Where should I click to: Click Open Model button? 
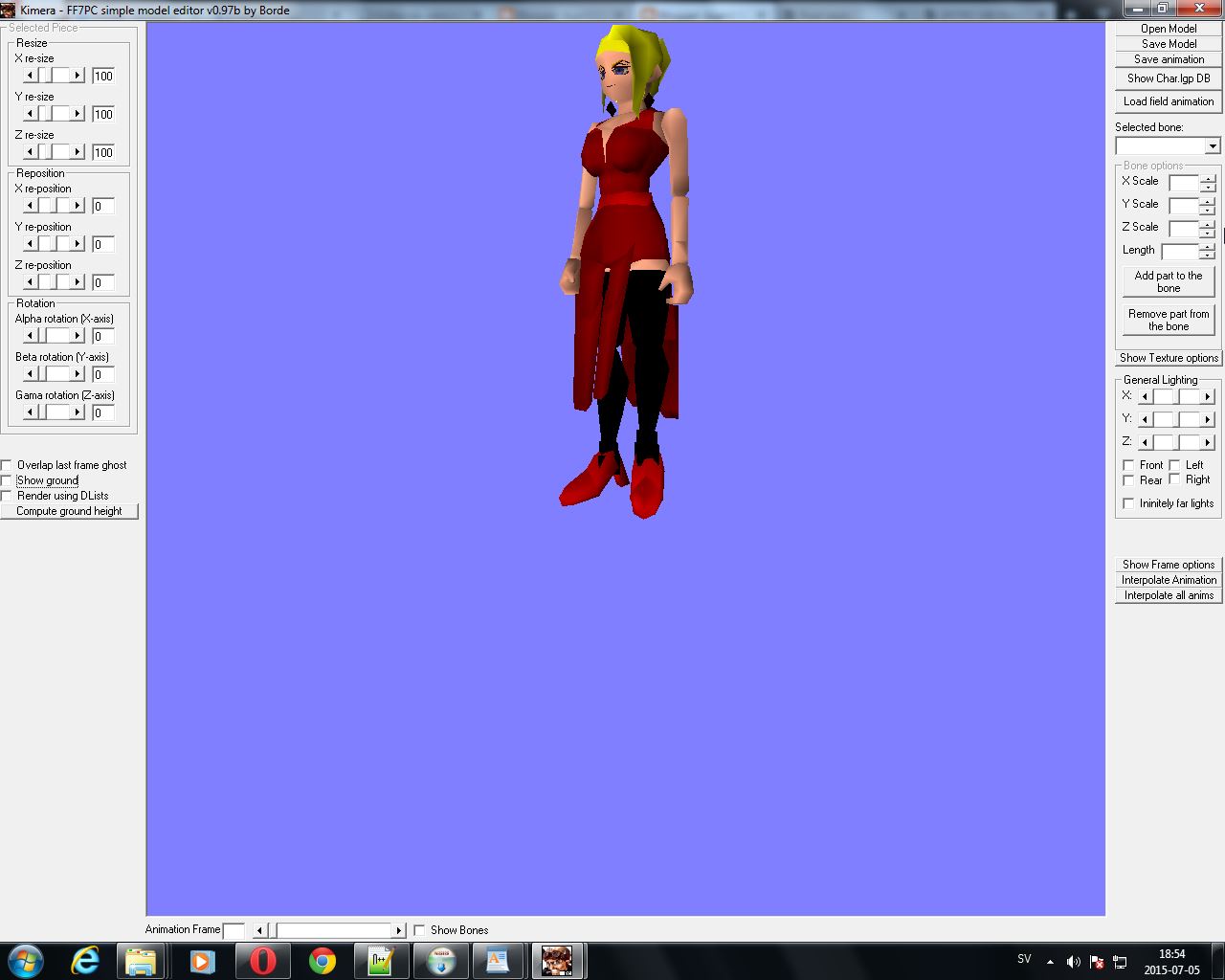(1169, 29)
